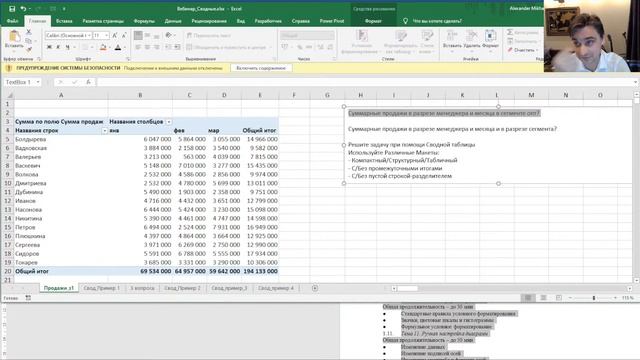Viewport: 640px width, 360px height.
Task: Switch to the Формулы ribbon tab
Action: [x=144, y=21]
